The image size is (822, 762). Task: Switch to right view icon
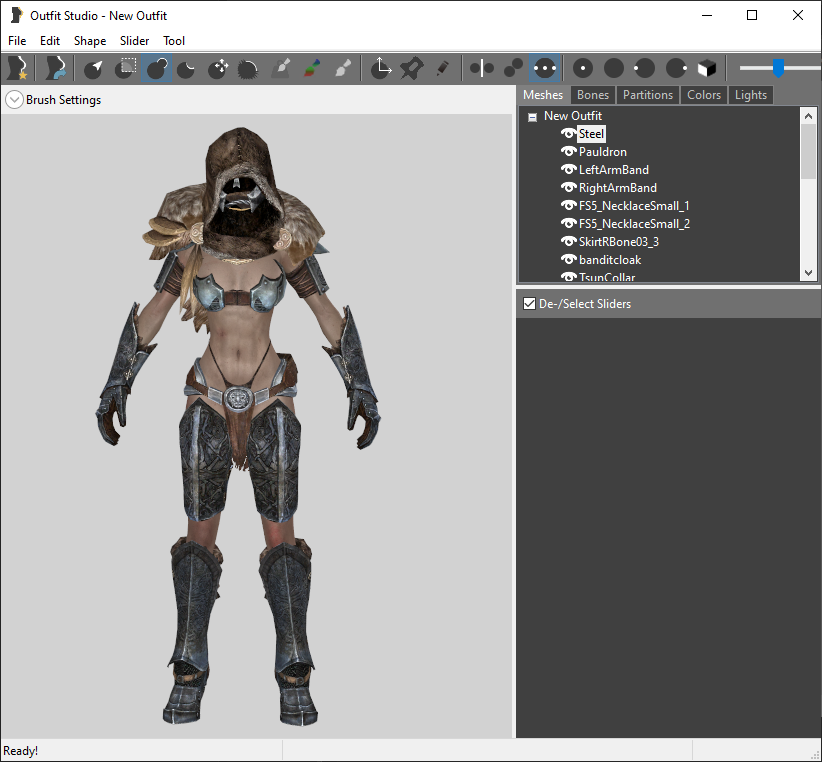pyautogui.click(x=676, y=68)
